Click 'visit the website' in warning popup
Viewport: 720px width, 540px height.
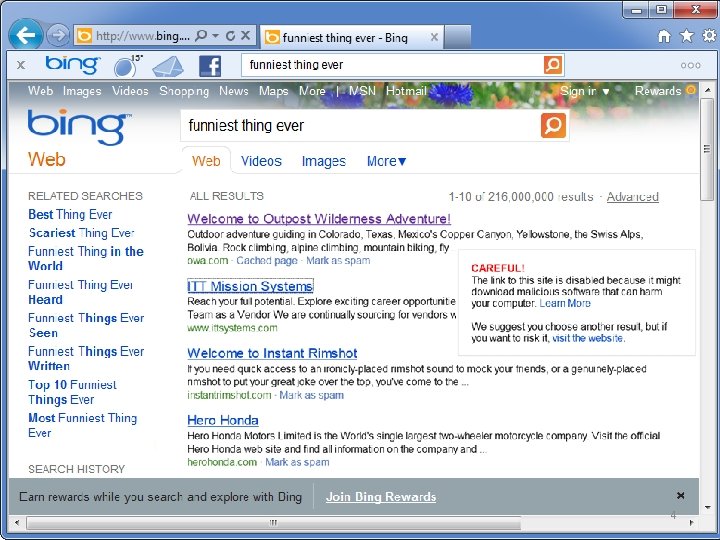coord(587,338)
